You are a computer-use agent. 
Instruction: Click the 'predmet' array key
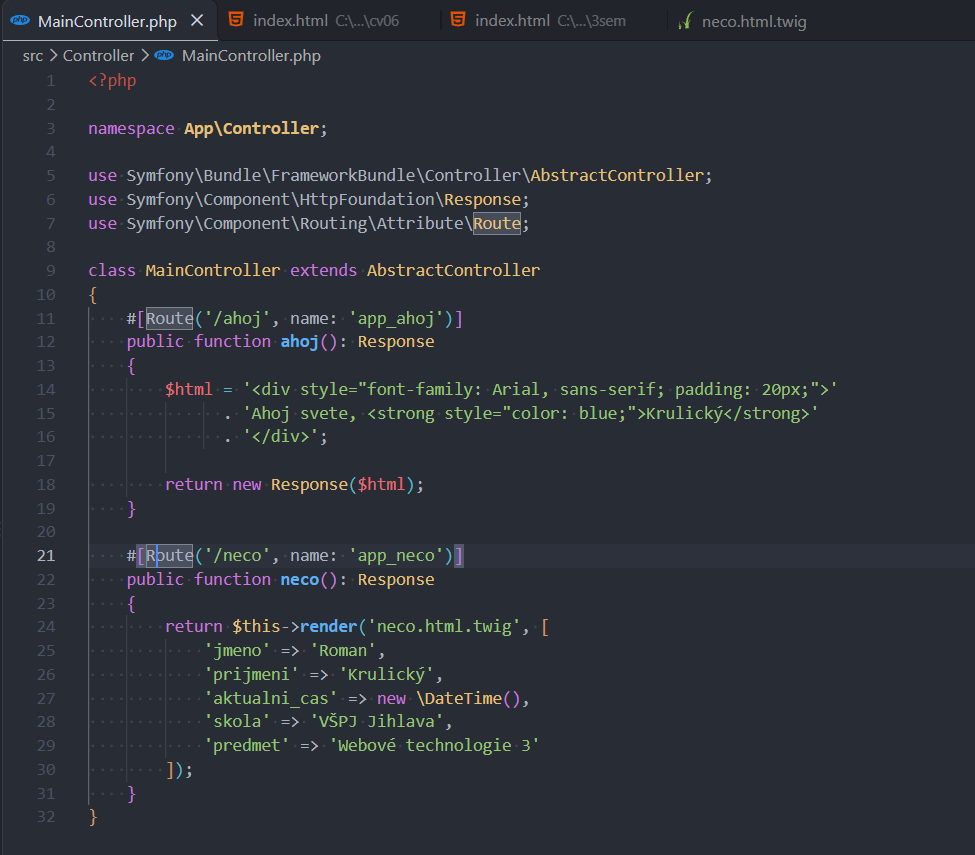247,745
